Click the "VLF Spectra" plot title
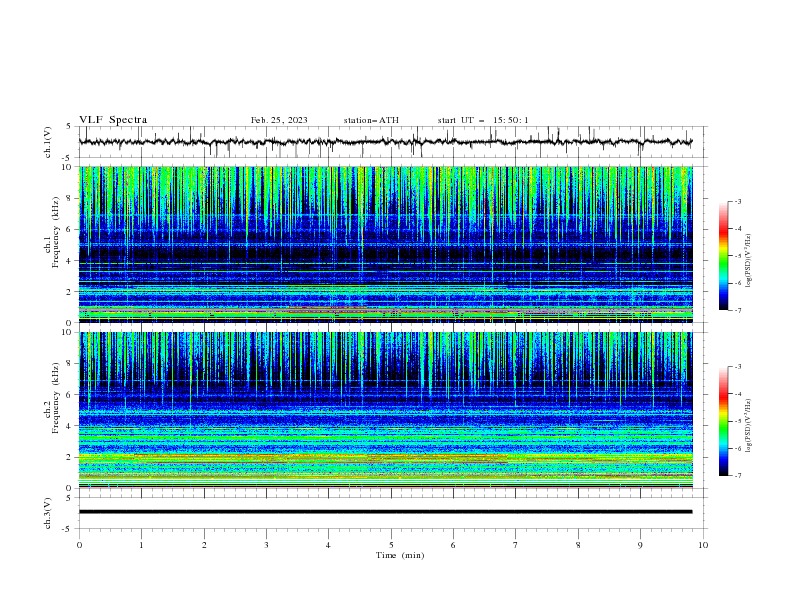792x612 pixels. pos(113,120)
